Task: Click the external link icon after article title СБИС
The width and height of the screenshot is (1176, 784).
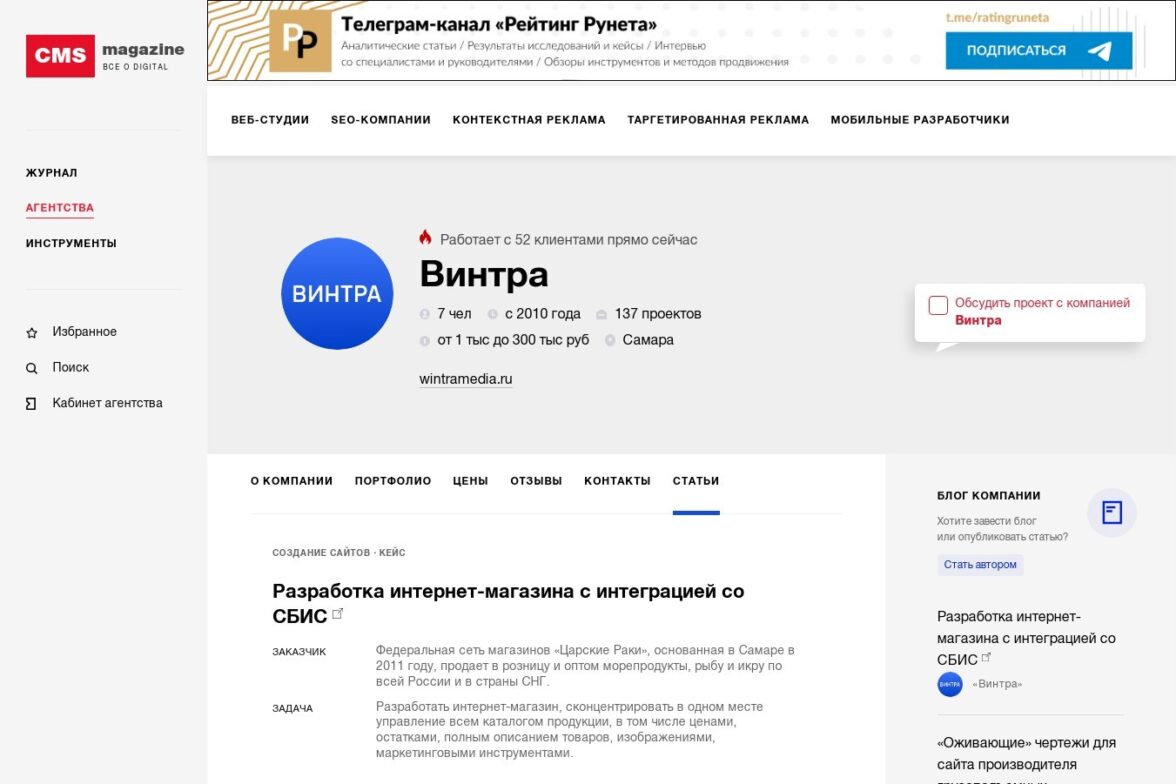Action: 338,614
